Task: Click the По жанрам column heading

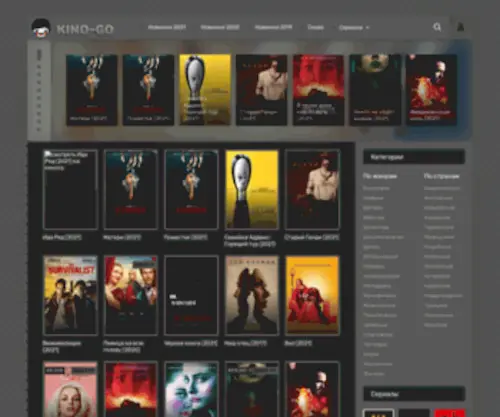Action: pos(380,176)
